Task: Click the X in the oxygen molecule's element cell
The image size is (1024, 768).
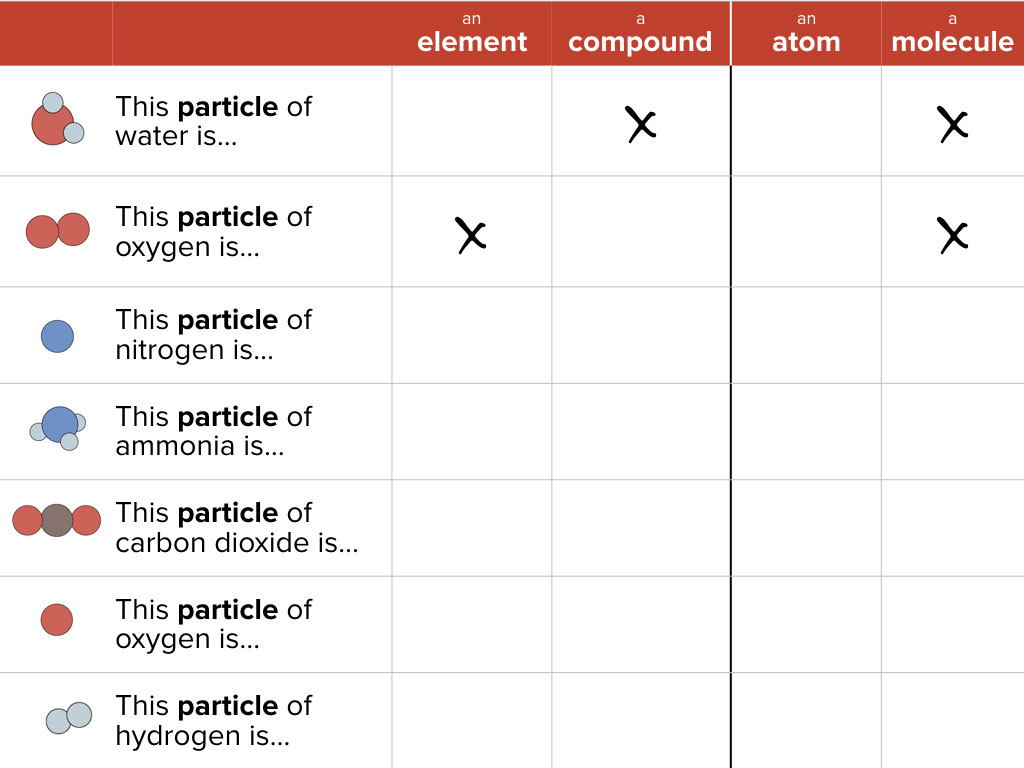Action: (x=471, y=234)
